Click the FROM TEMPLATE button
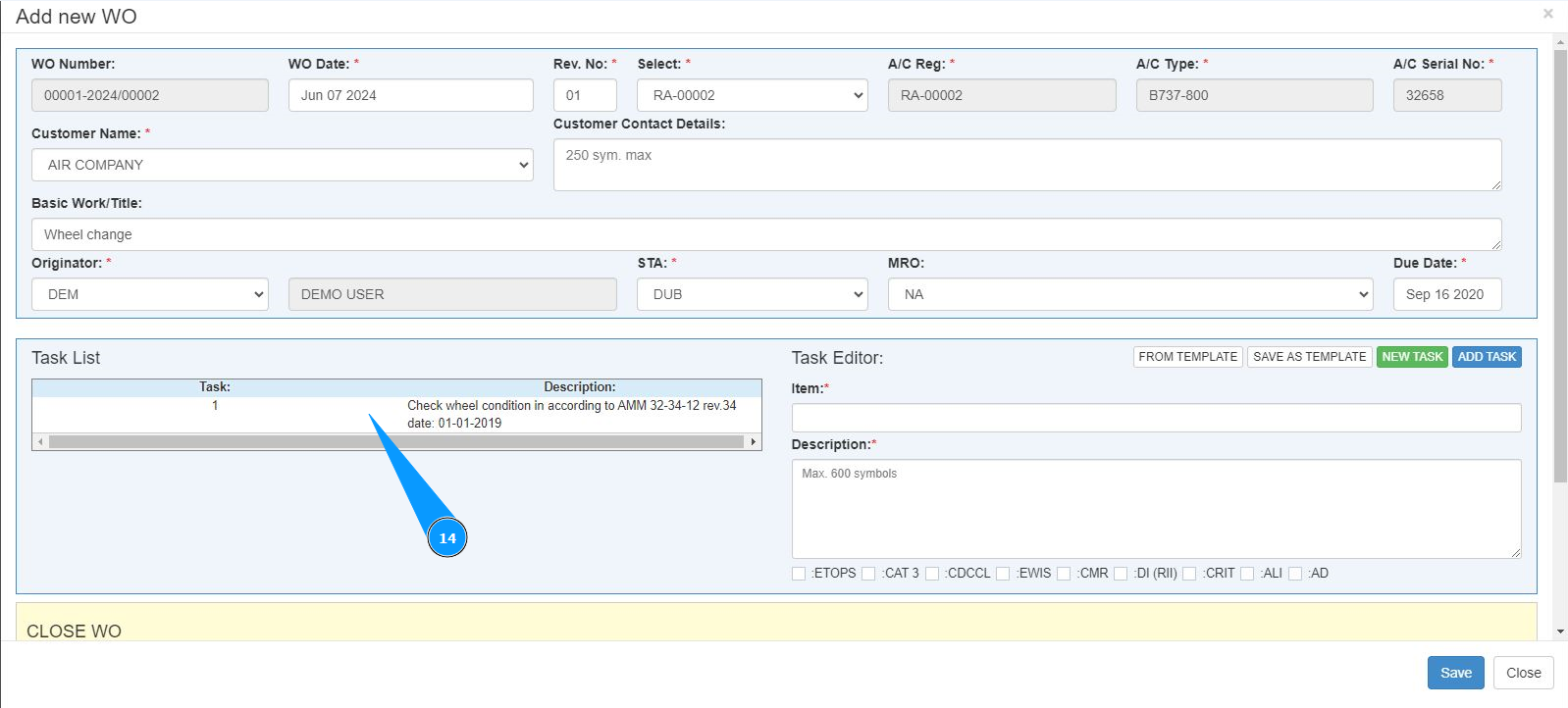Screen dimensions: 1568x708 [1187, 357]
